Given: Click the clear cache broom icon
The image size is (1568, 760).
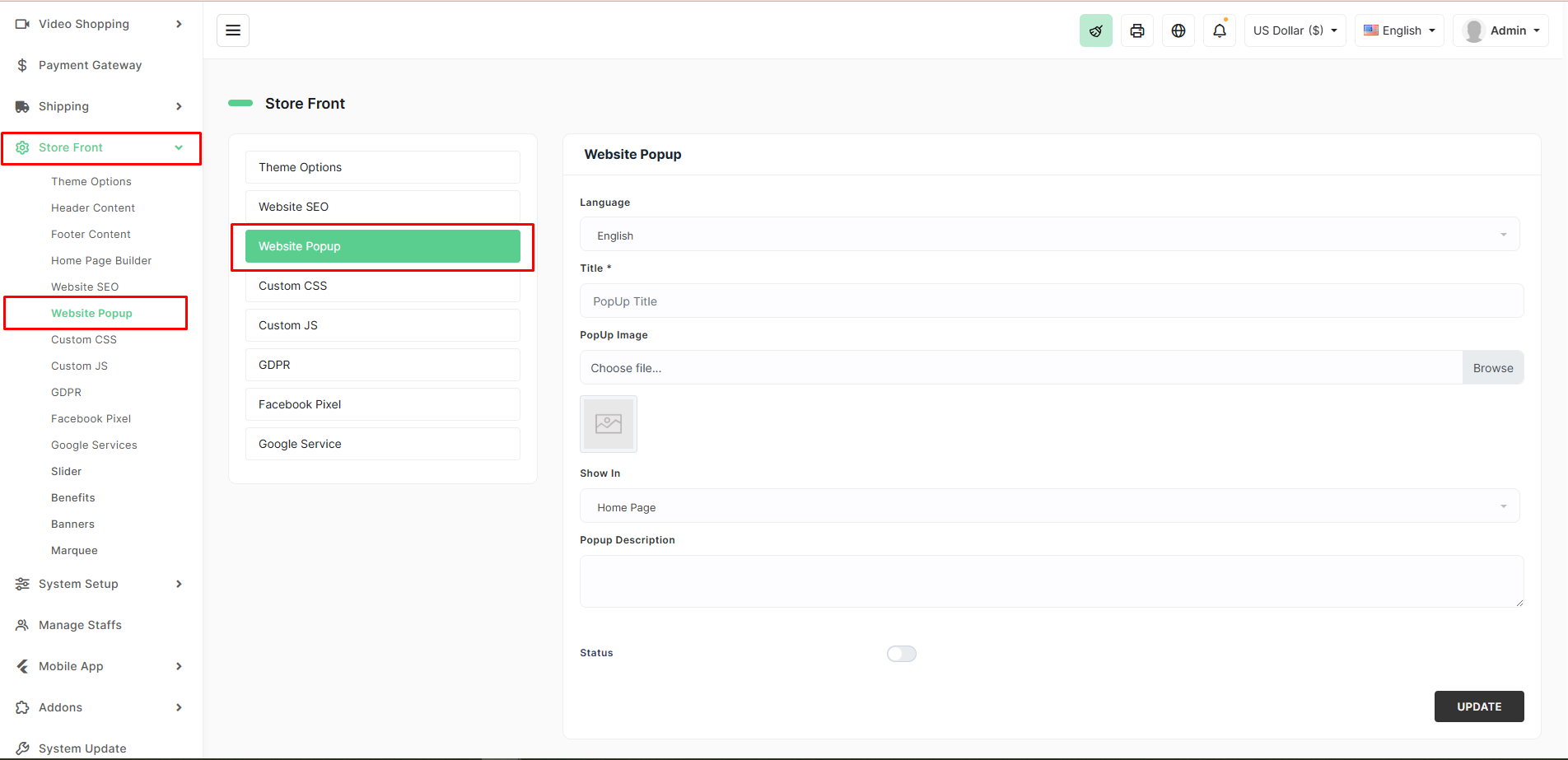Looking at the screenshot, I should 1095,30.
